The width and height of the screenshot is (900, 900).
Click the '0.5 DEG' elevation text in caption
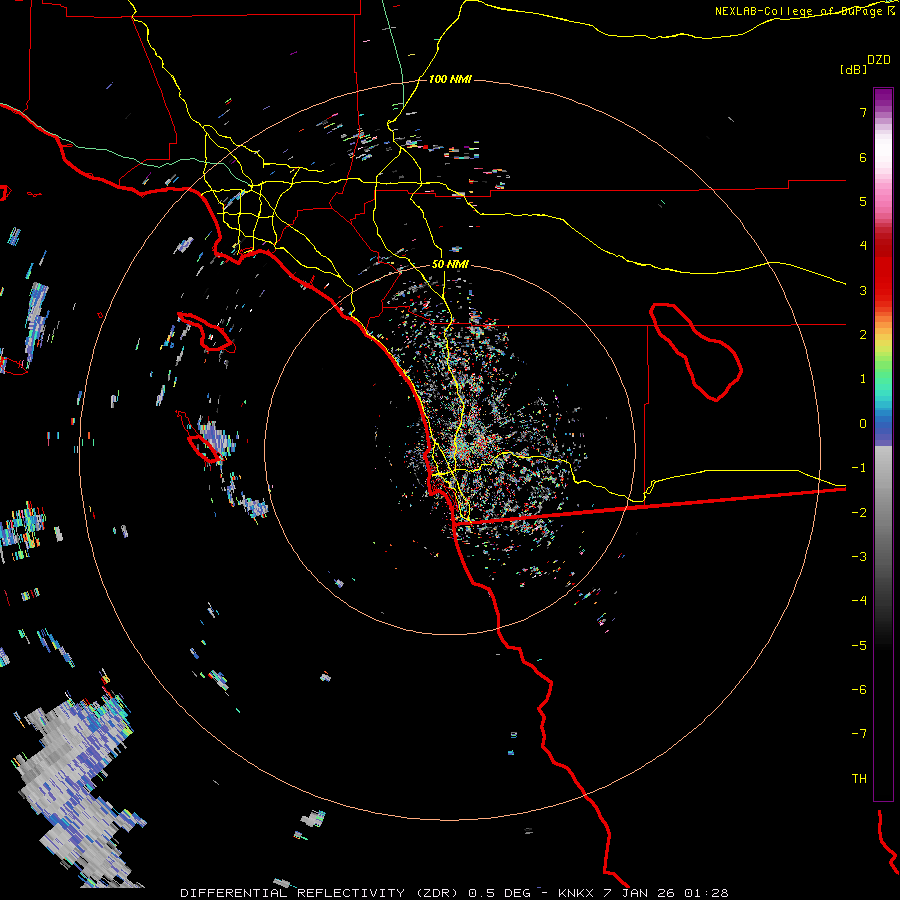click(500, 893)
